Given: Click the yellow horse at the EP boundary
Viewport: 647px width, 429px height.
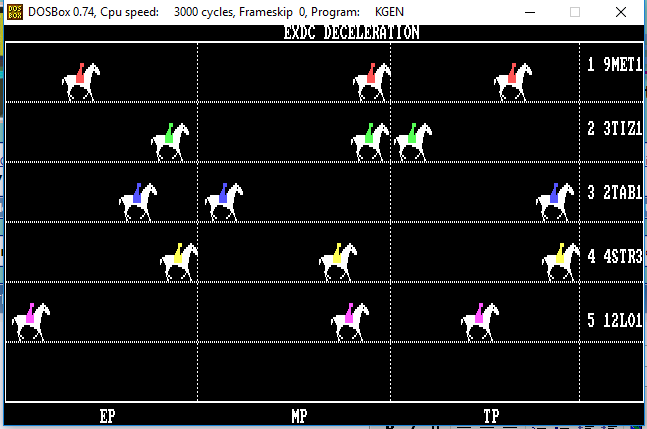Looking at the screenshot, I should [179, 262].
